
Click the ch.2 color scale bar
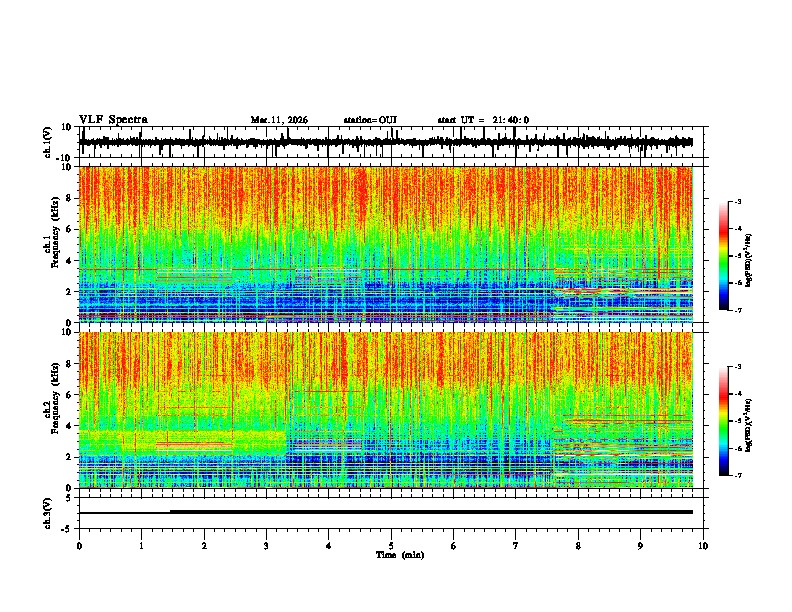tap(724, 421)
